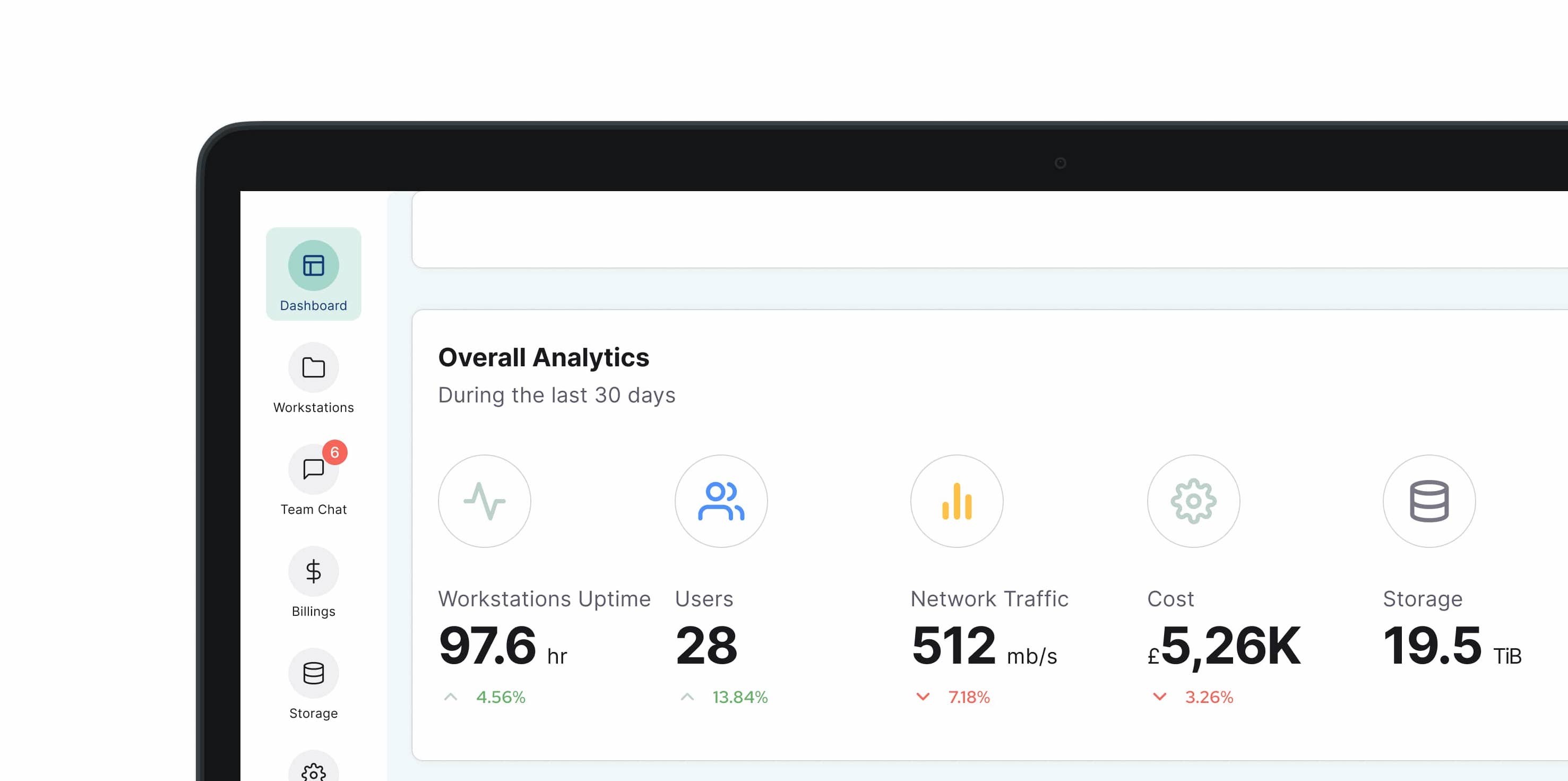The image size is (1568, 781).
Task: Click the down chevron beside 3.26%
Action: point(1160,697)
